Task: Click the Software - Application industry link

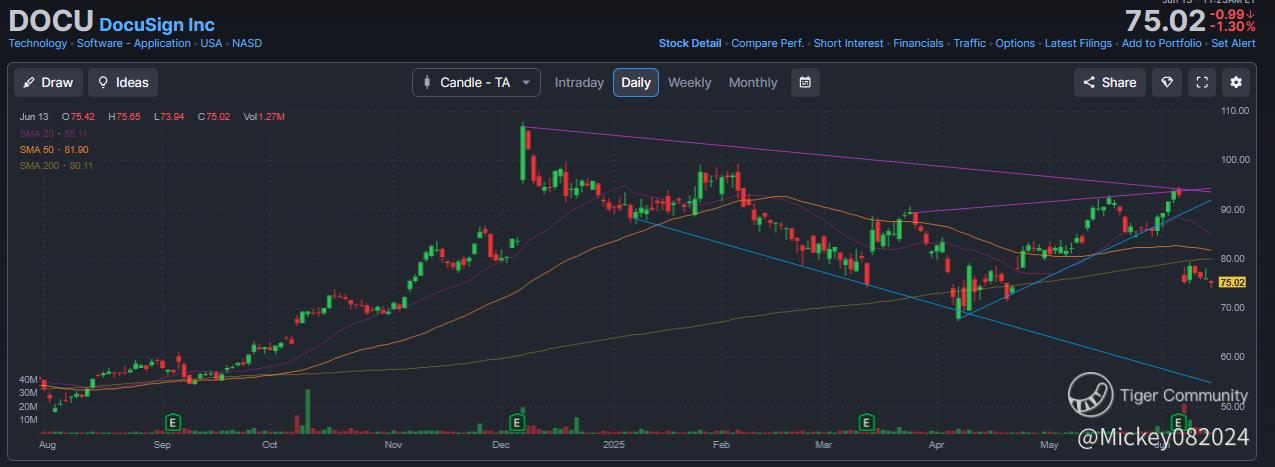Action: tap(134, 43)
